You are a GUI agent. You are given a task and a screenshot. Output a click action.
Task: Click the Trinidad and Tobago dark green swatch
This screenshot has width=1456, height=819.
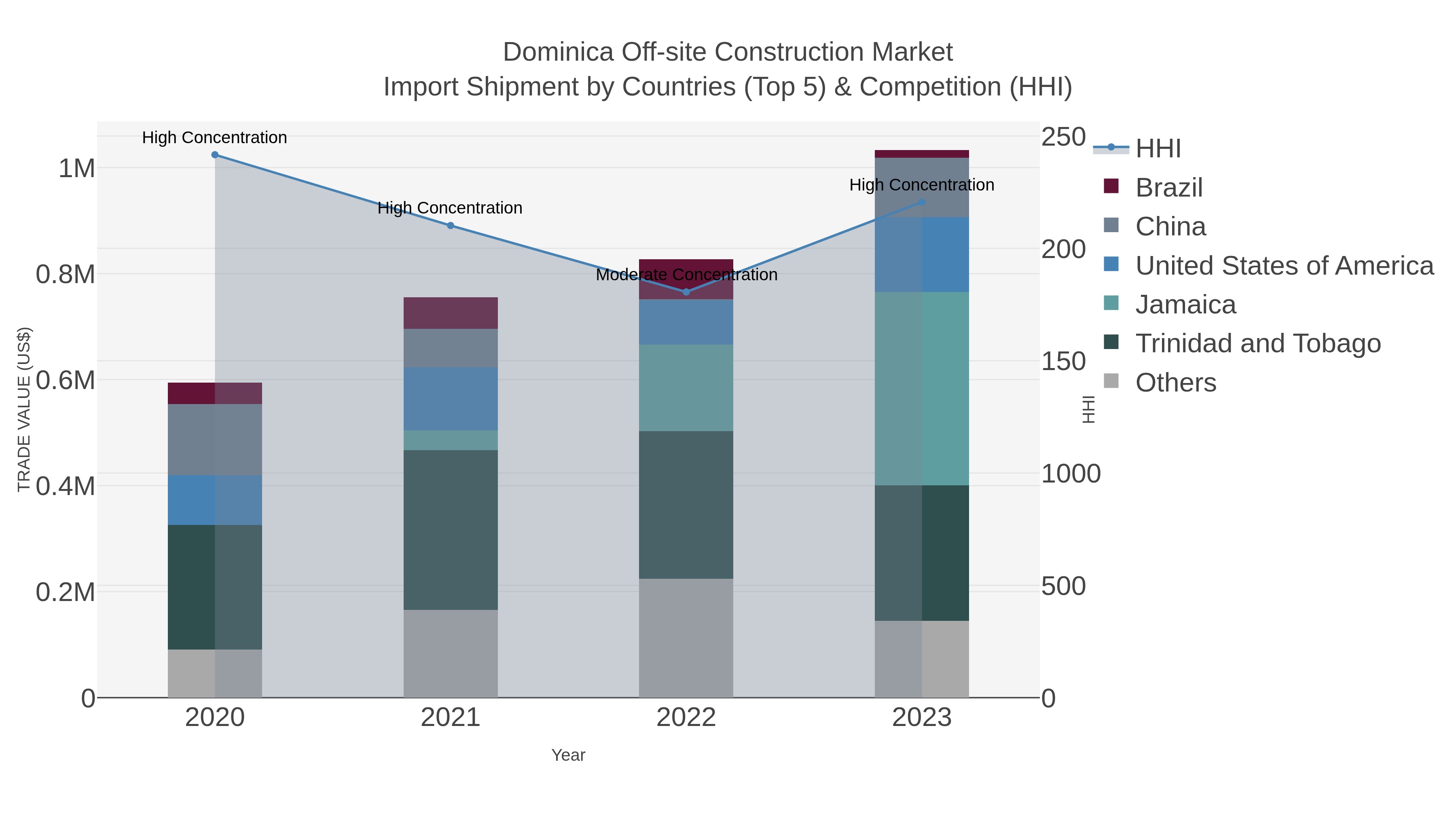(1111, 342)
